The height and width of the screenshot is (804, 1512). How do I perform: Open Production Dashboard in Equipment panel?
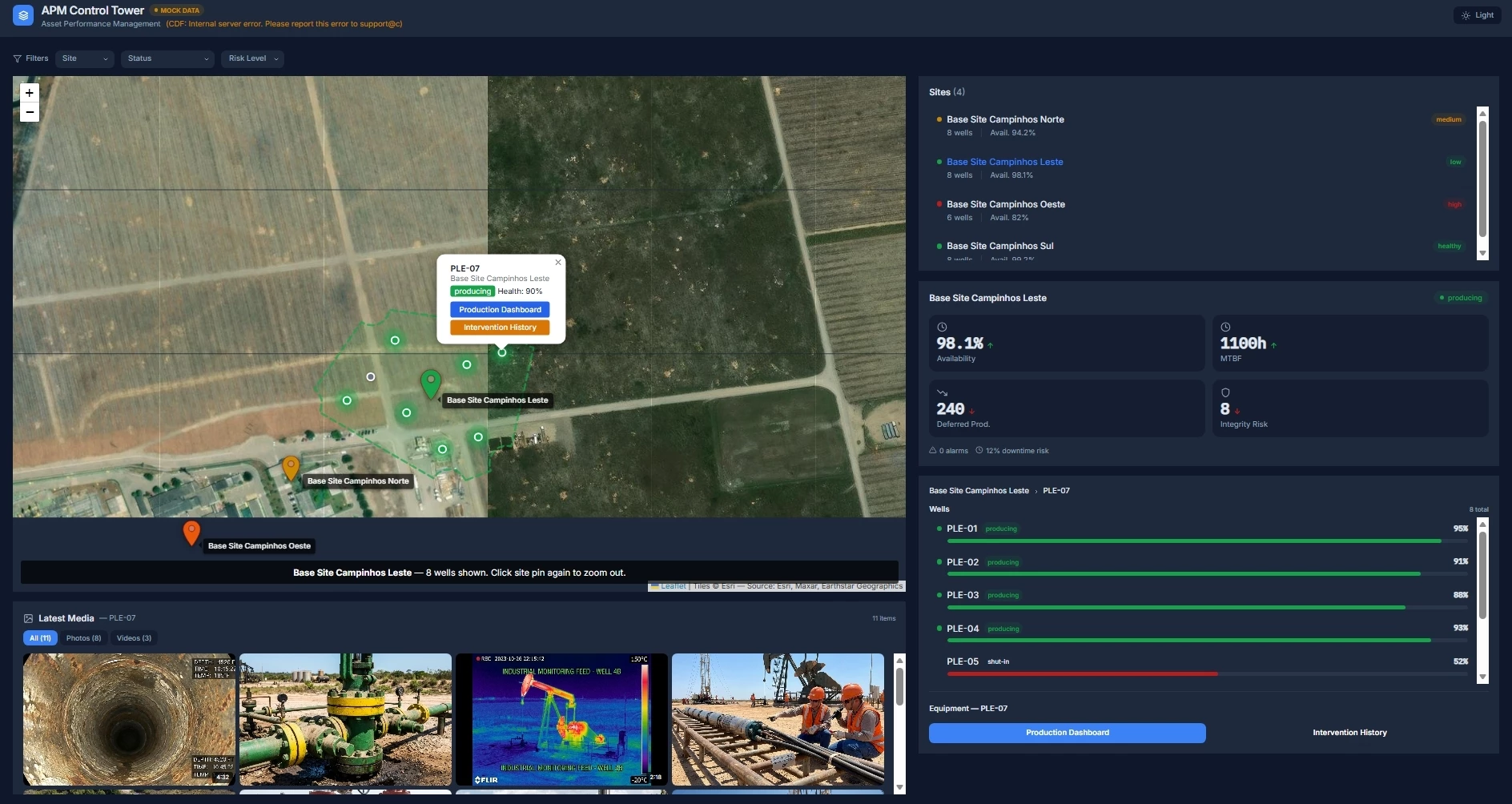click(x=1067, y=733)
